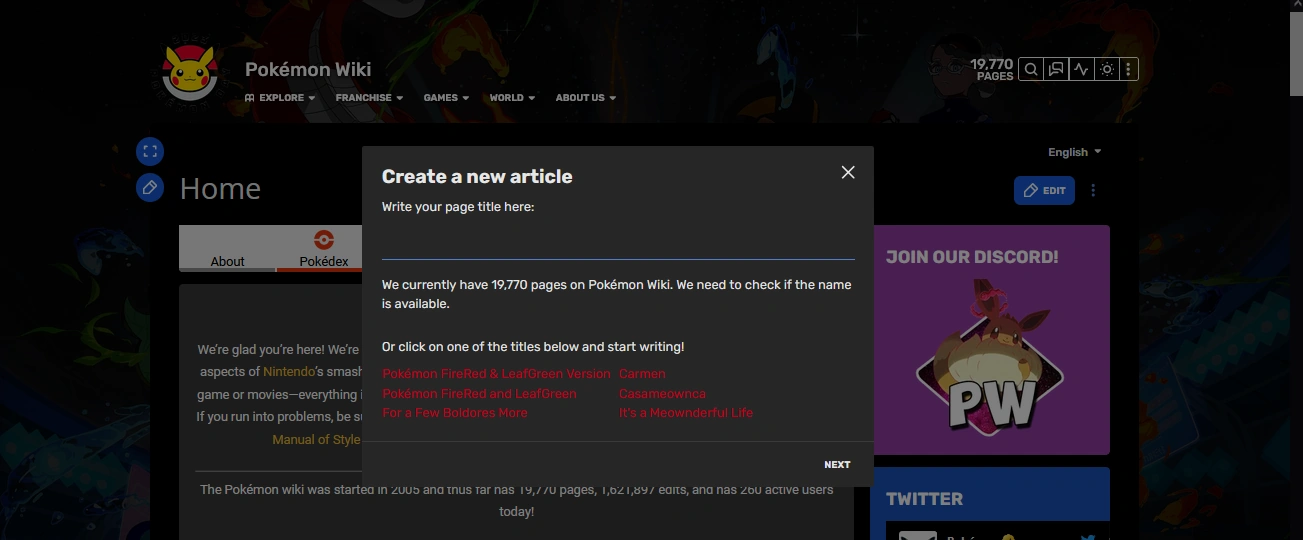Switch to the Pokédex tab

(323, 249)
